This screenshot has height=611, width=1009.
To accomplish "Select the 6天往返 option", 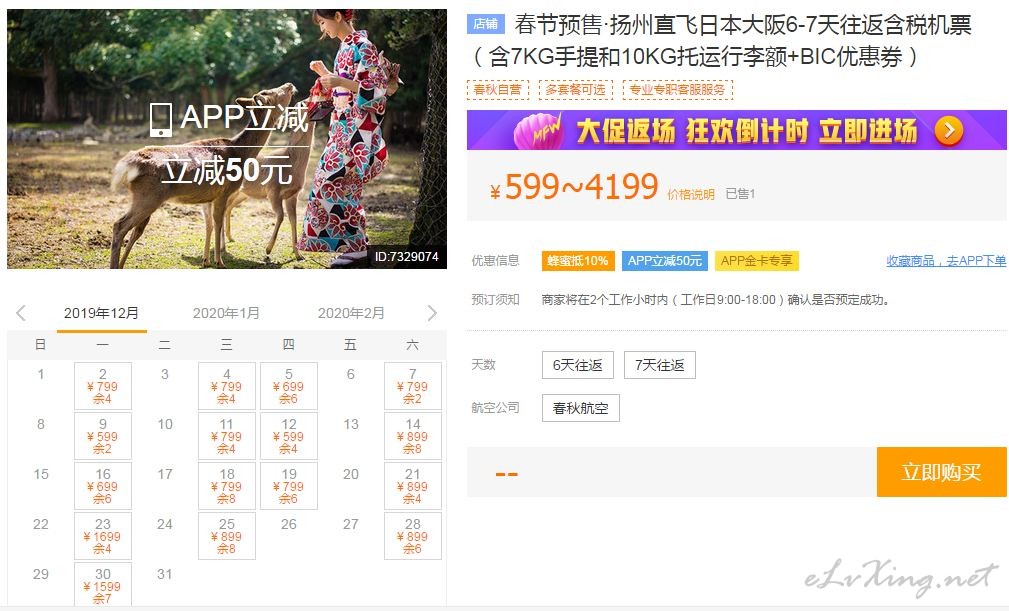I will (x=578, y=365).
